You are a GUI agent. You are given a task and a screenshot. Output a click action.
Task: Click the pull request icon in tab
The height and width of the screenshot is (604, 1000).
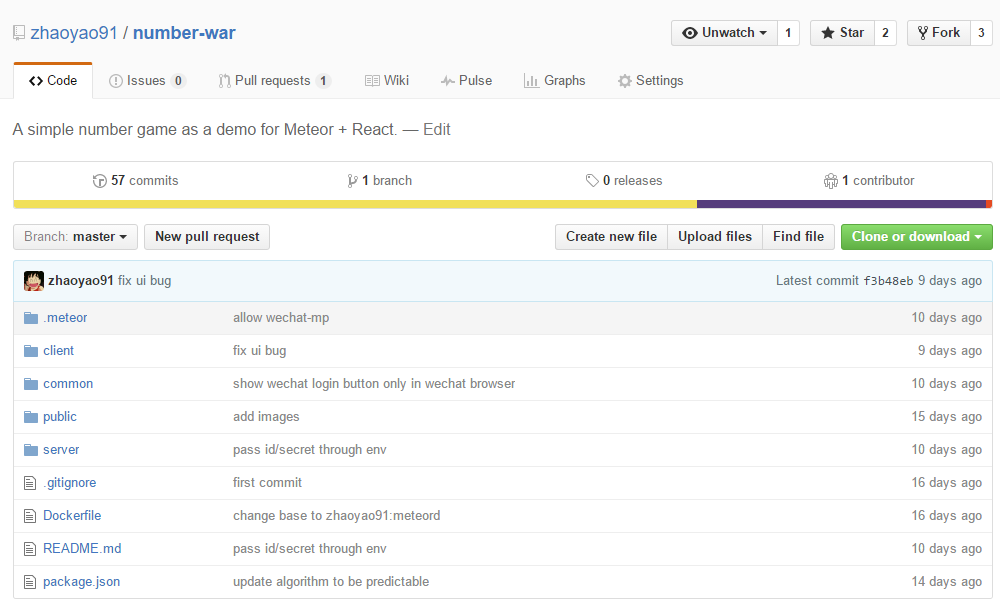(x=224, y=81)
